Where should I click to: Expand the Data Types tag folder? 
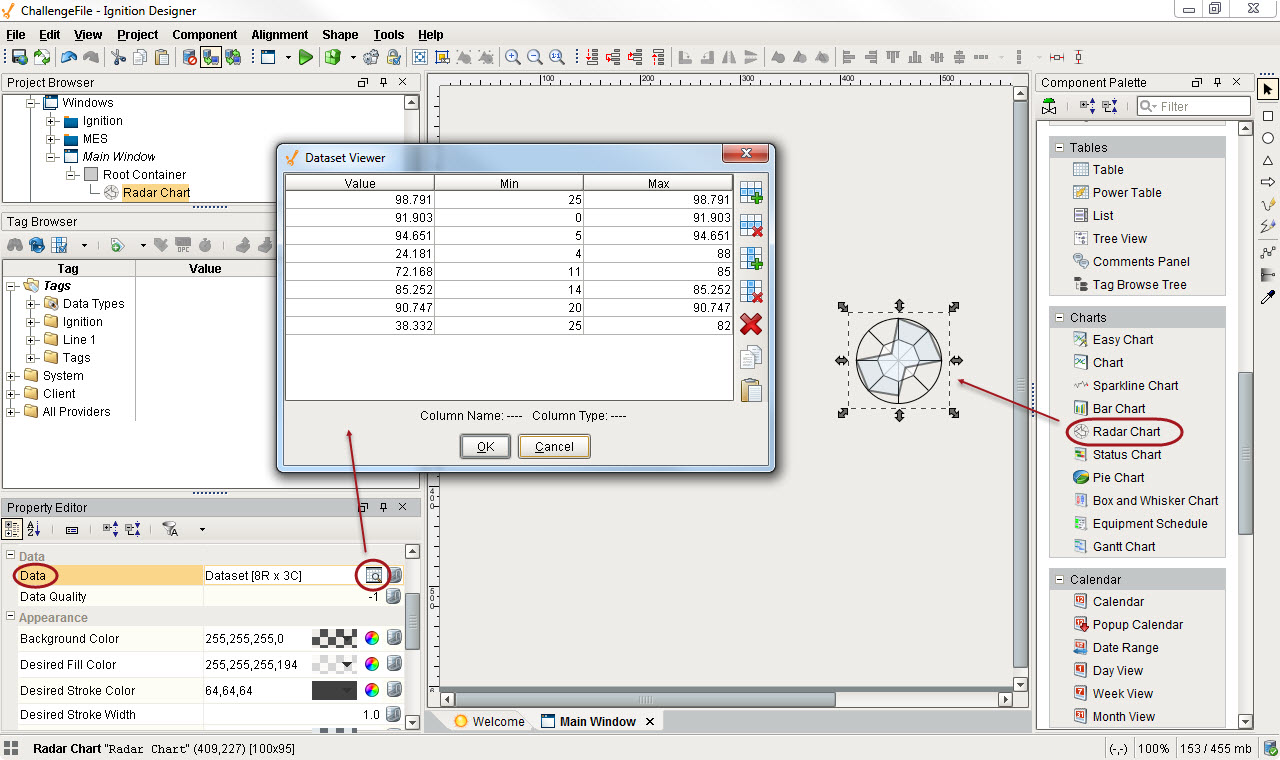31,304
